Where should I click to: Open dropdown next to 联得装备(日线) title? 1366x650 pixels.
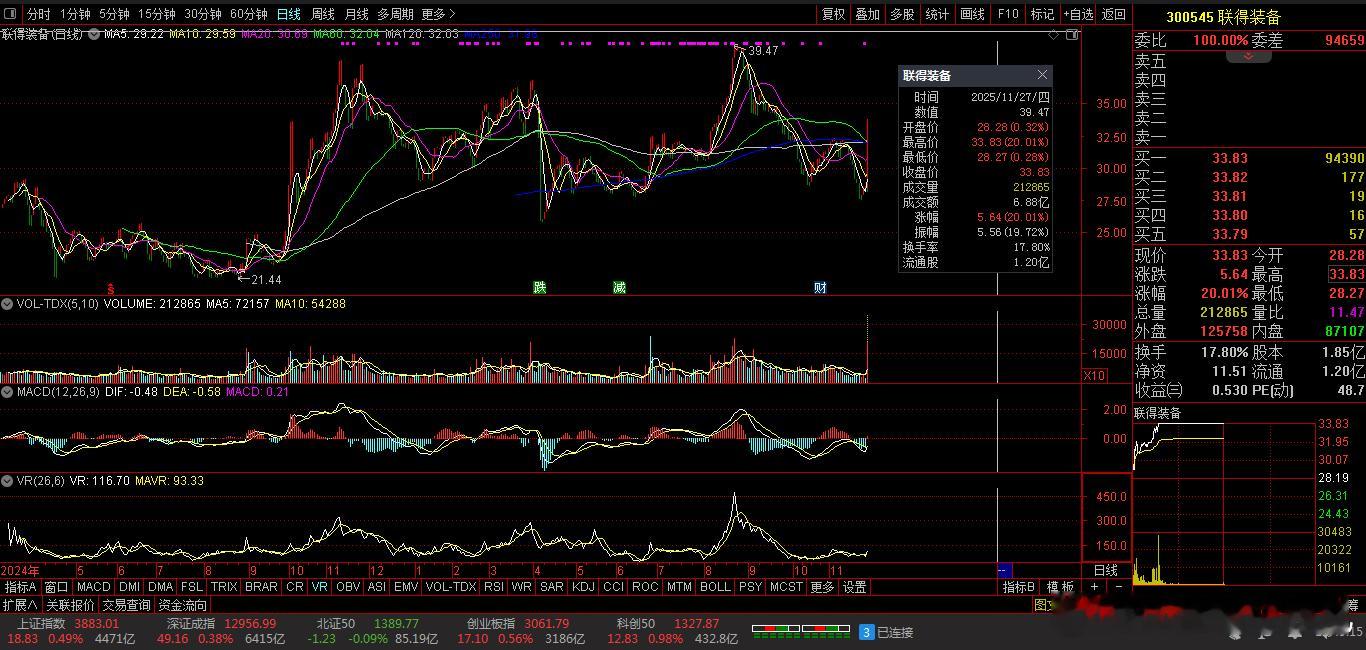pos(94,34)
